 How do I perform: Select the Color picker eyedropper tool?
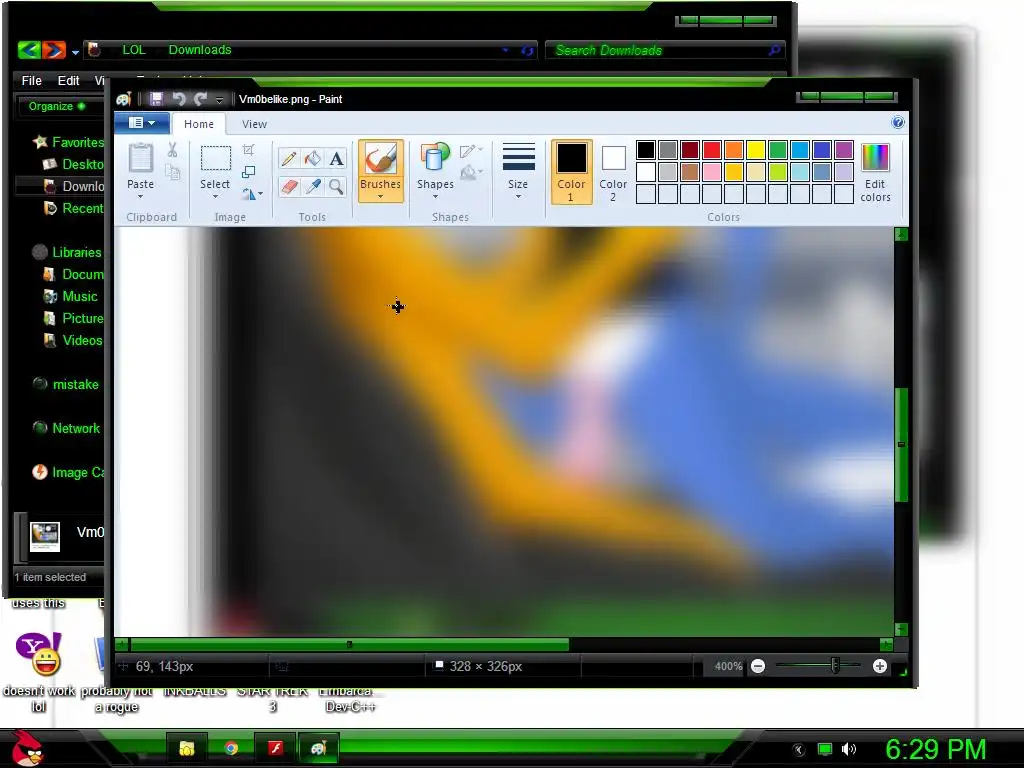(313, 187)
